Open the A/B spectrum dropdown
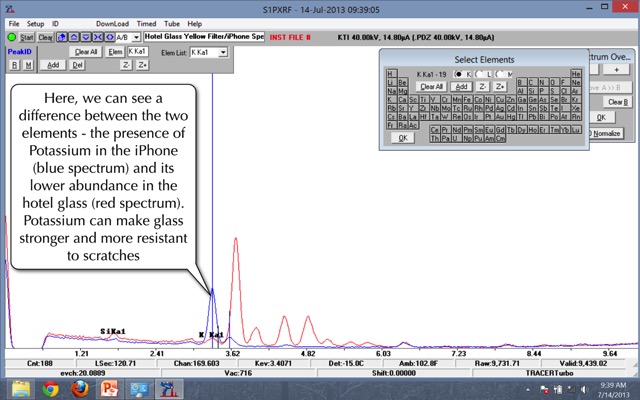 [136, 36]
